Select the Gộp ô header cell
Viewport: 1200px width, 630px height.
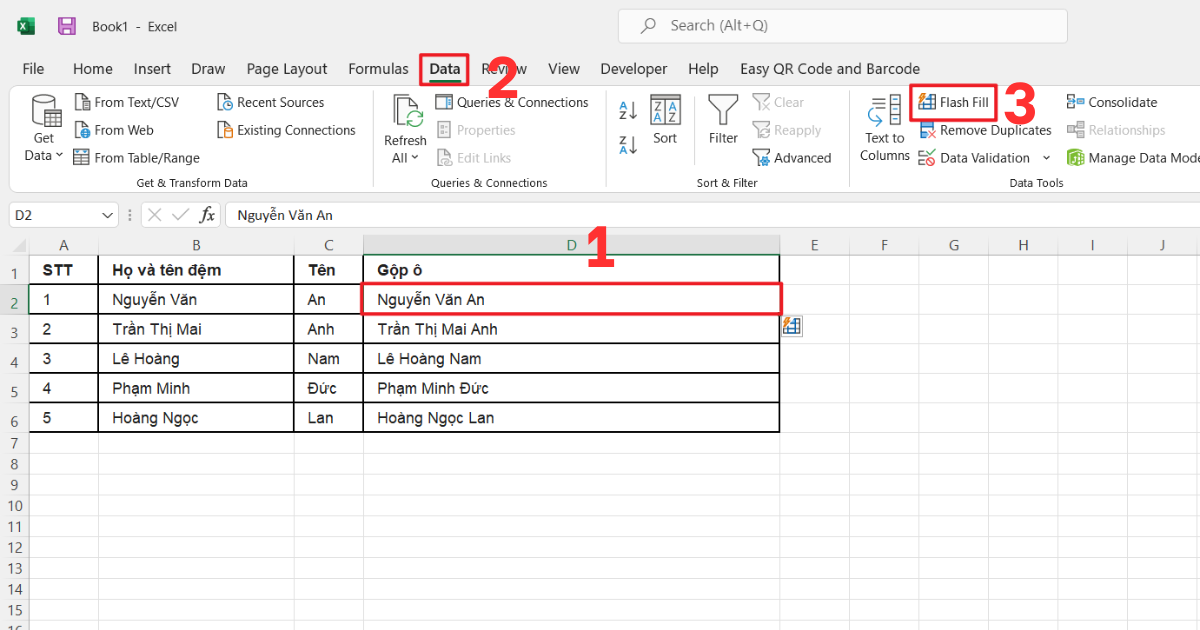pyautogui.click(x=571, y=270)
